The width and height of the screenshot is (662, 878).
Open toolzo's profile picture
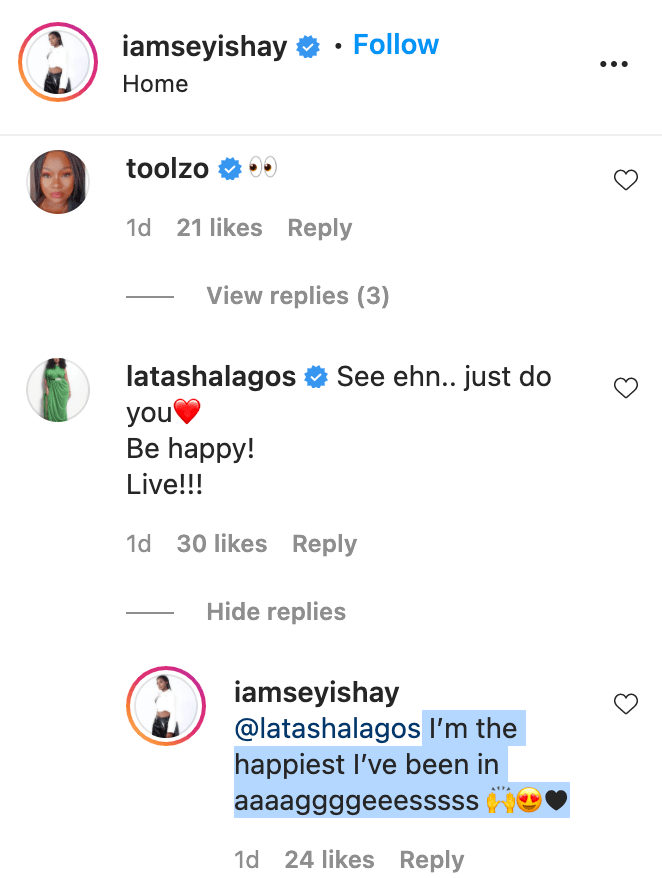pos(58,183)
